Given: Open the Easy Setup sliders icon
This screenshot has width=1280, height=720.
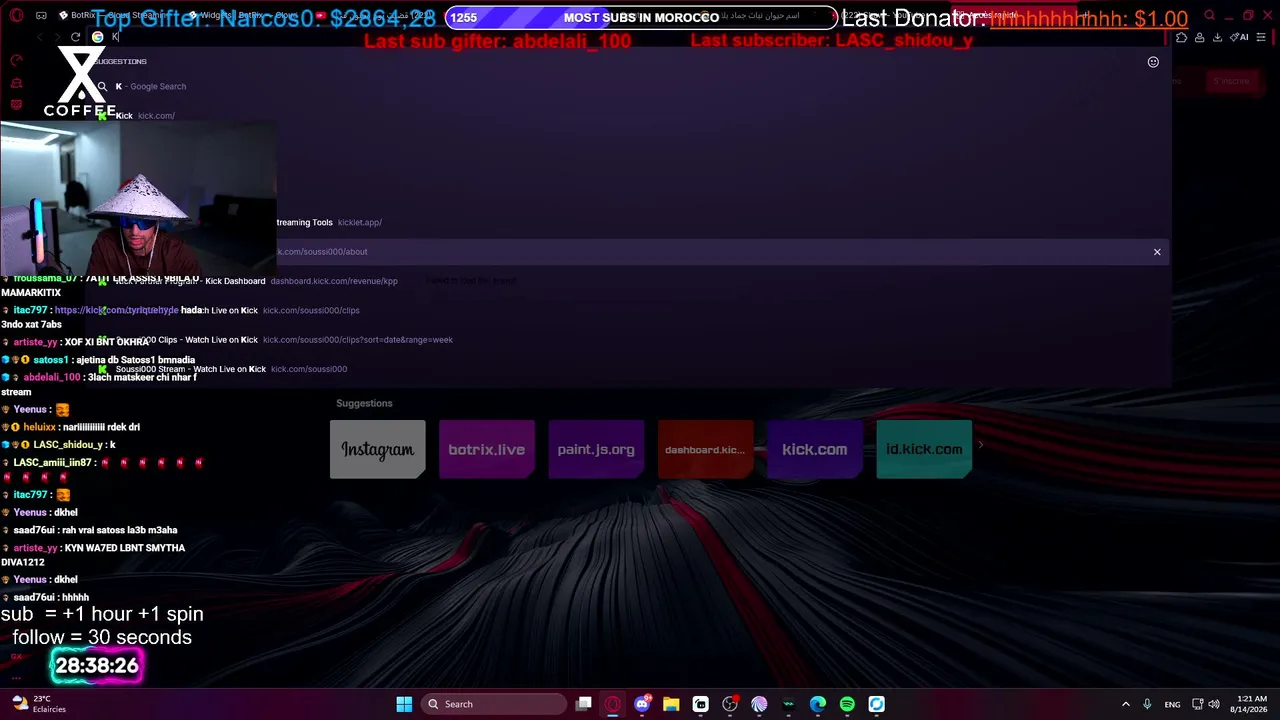Looking at the screenshot, I should pos(1261,38).
